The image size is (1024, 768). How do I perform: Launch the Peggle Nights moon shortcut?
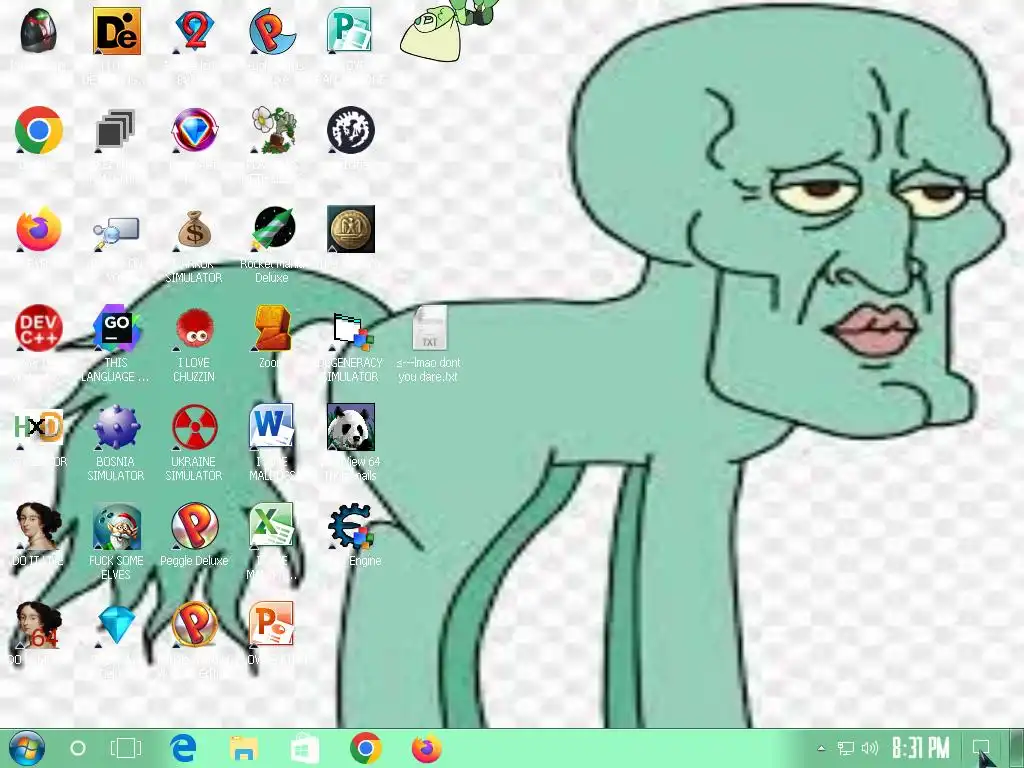tap(272, 31)
